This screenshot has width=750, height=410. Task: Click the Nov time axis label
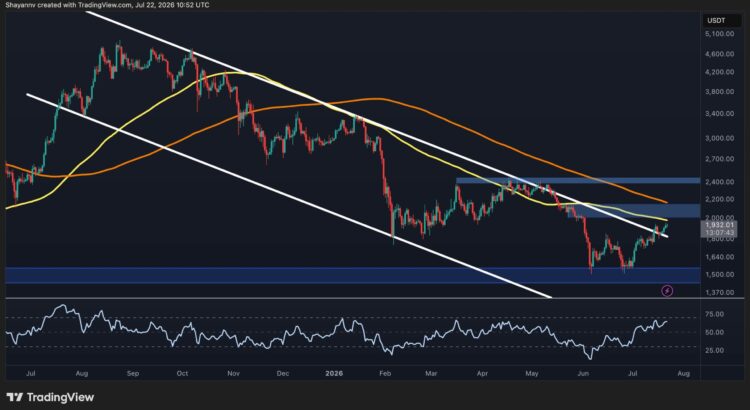tap(233, 374)
